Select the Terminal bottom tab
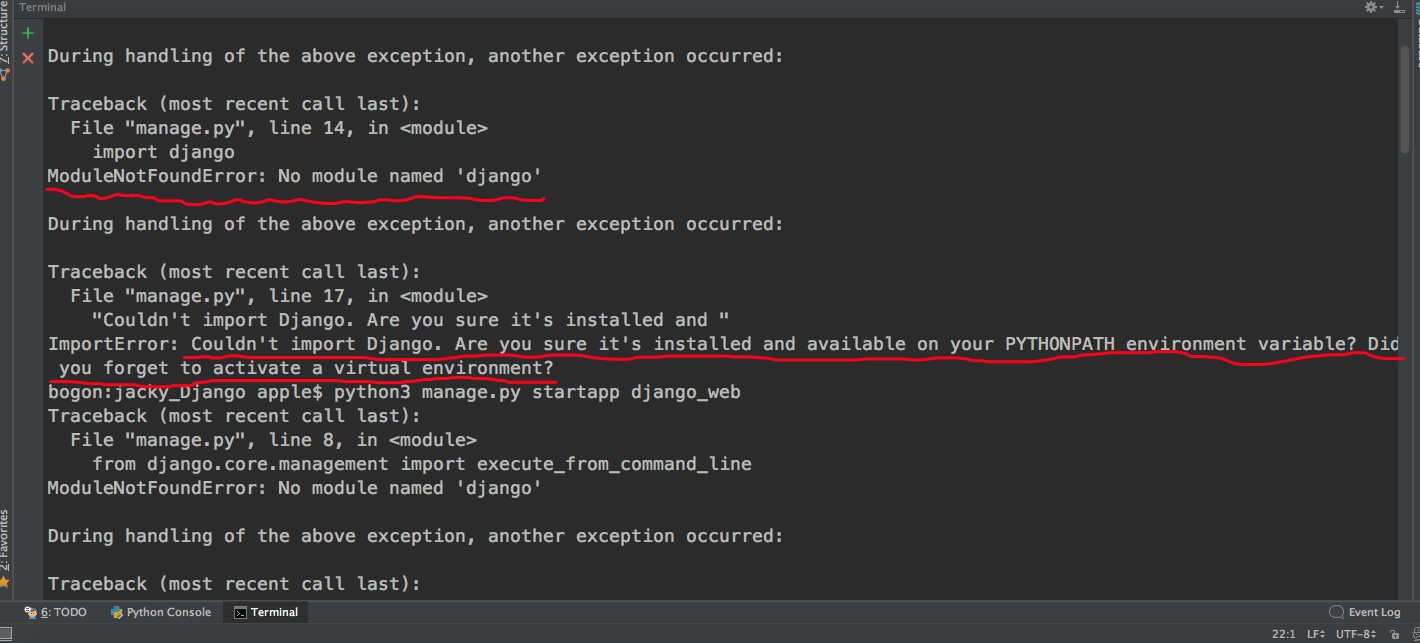Viewport: 1420px width, 643px height. 266,612
